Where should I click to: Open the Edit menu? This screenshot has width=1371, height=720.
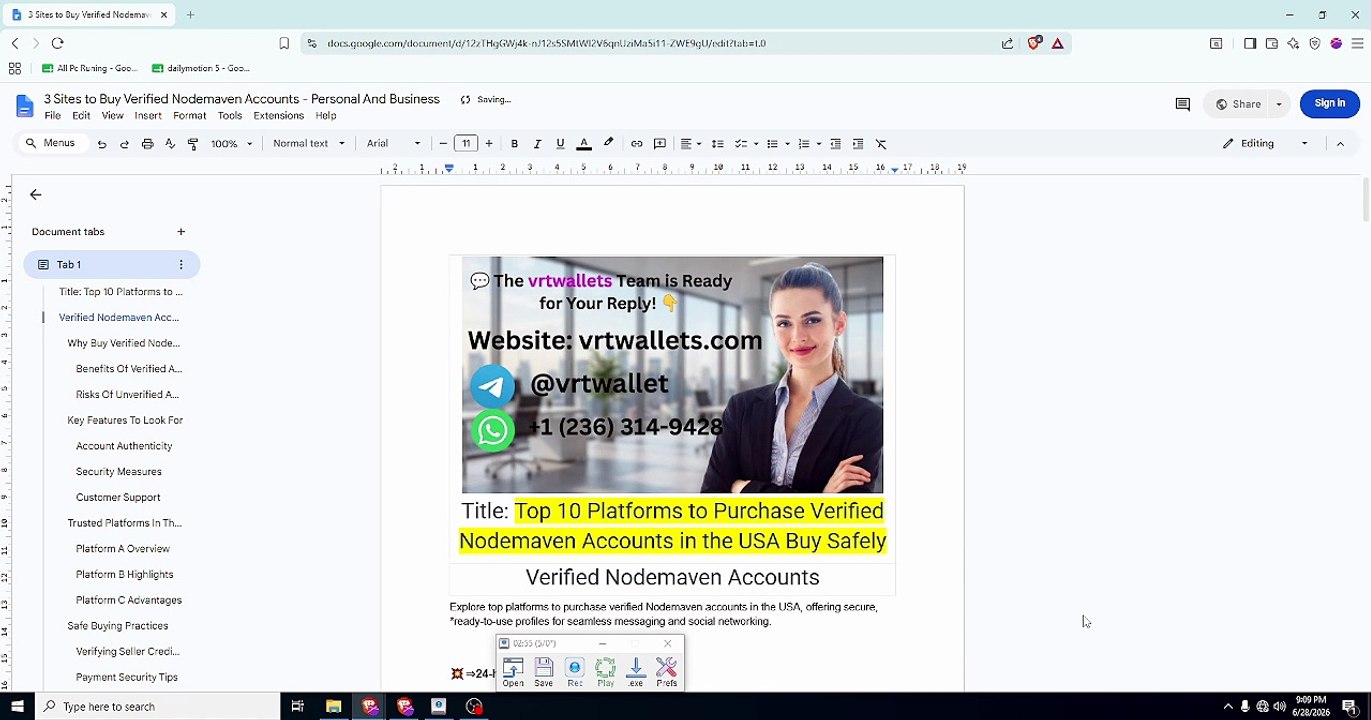[81, 116]
